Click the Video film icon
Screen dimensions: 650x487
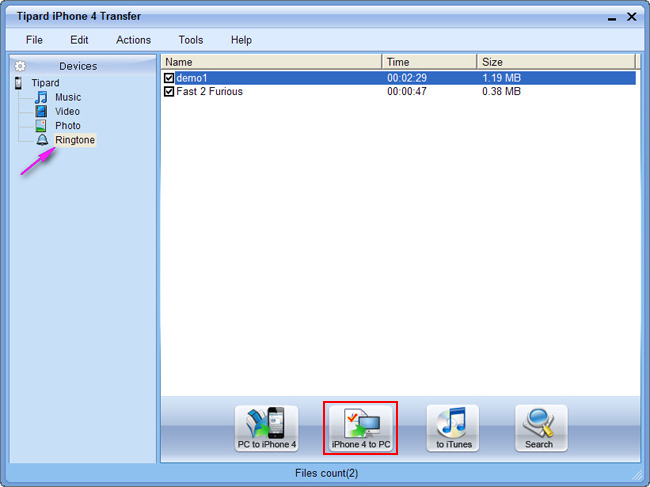[41, 111]
